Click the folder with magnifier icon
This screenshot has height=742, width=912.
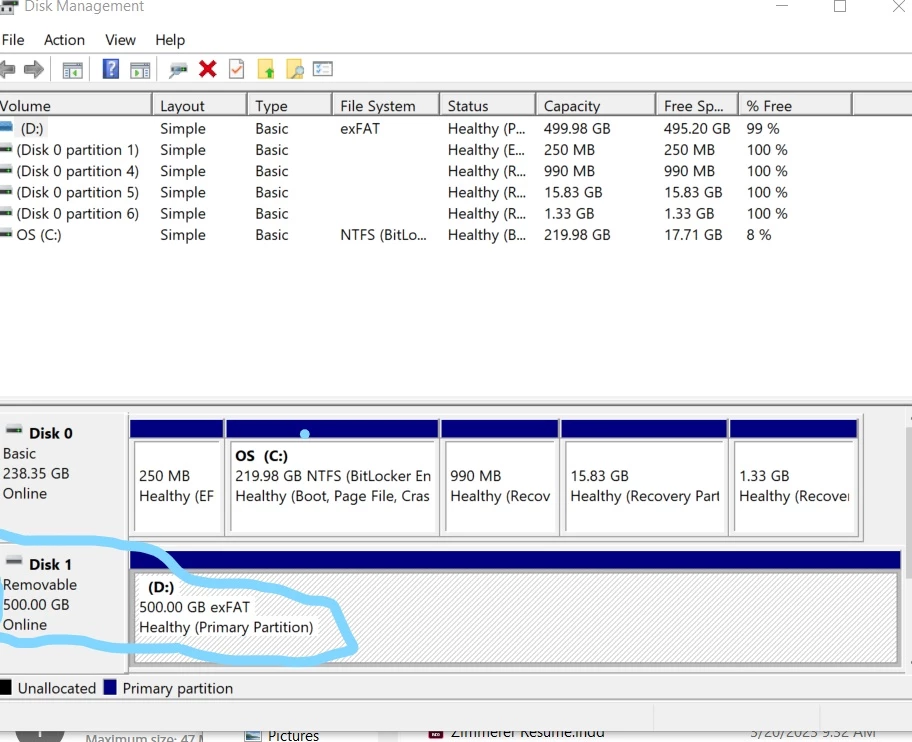pos(295,69)
